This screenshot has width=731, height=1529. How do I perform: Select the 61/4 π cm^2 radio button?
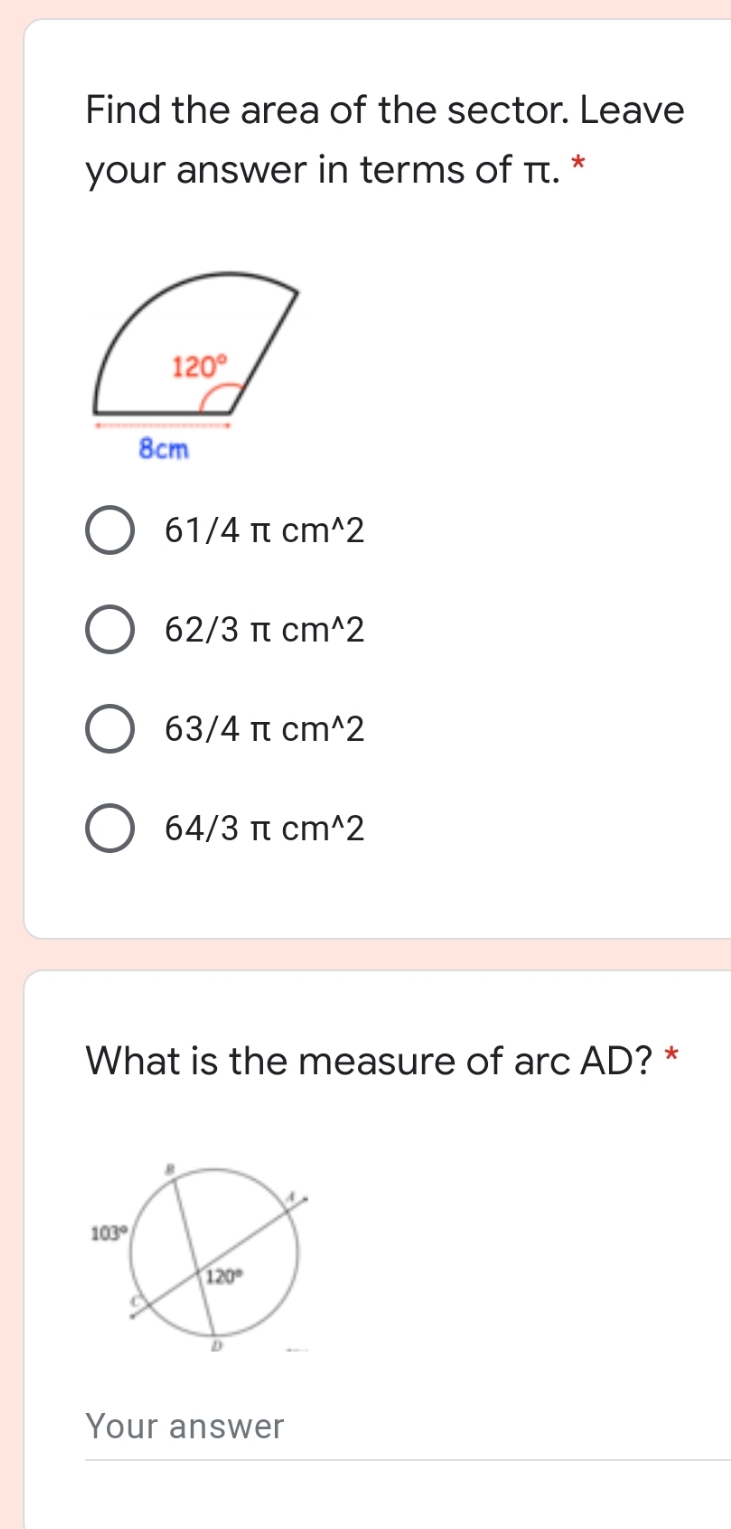[110, 532]
